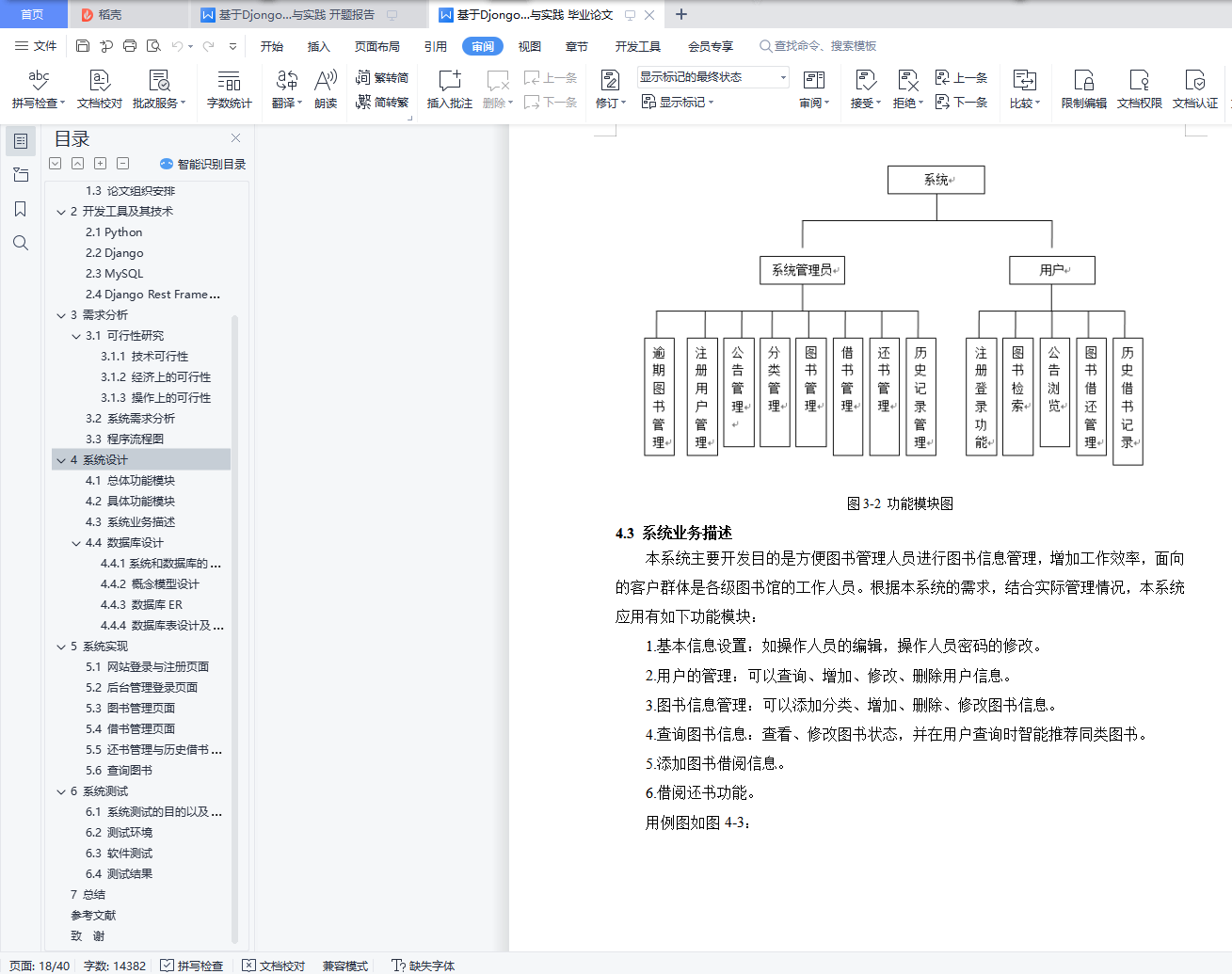Screen dimensions: 1232x974
Task: Open the spell check (拼写检查) tool
Action: point(39,89)
